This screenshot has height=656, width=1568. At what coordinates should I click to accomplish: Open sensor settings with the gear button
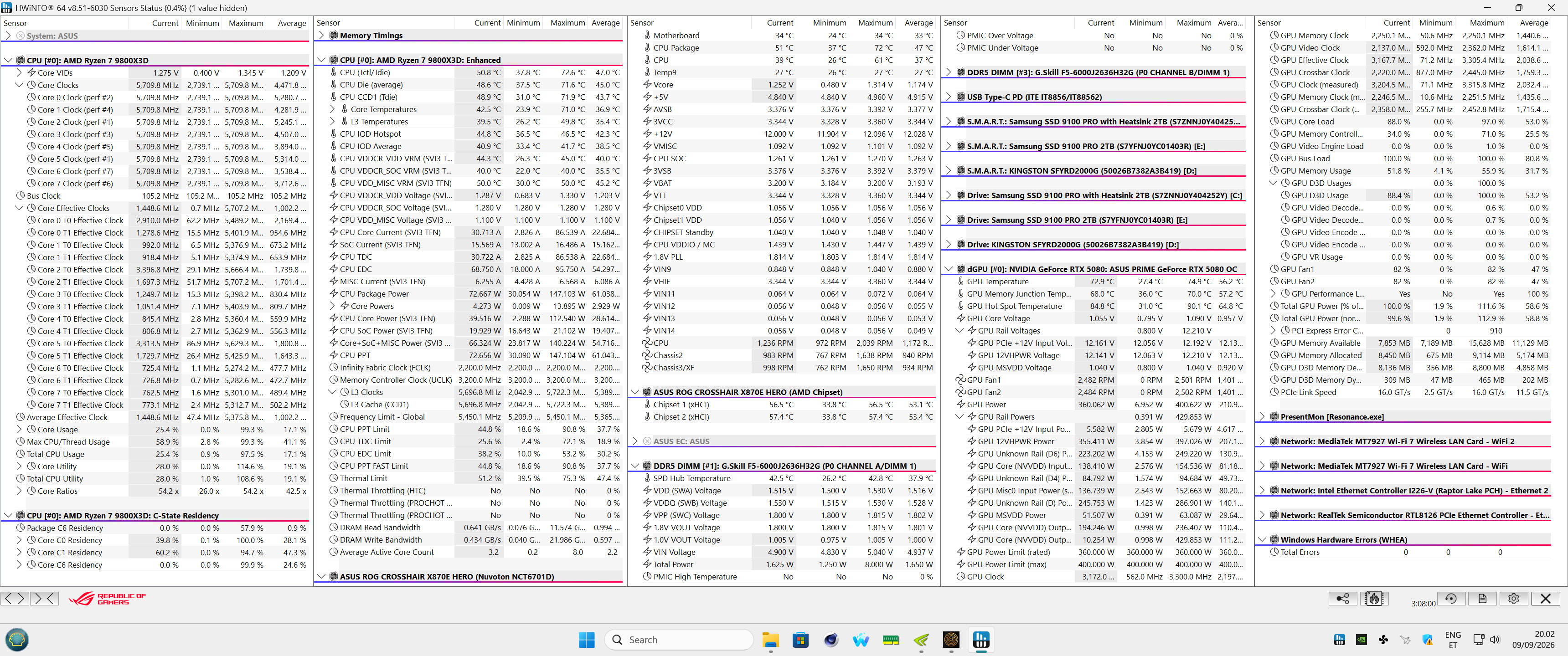click(1514, 598)
